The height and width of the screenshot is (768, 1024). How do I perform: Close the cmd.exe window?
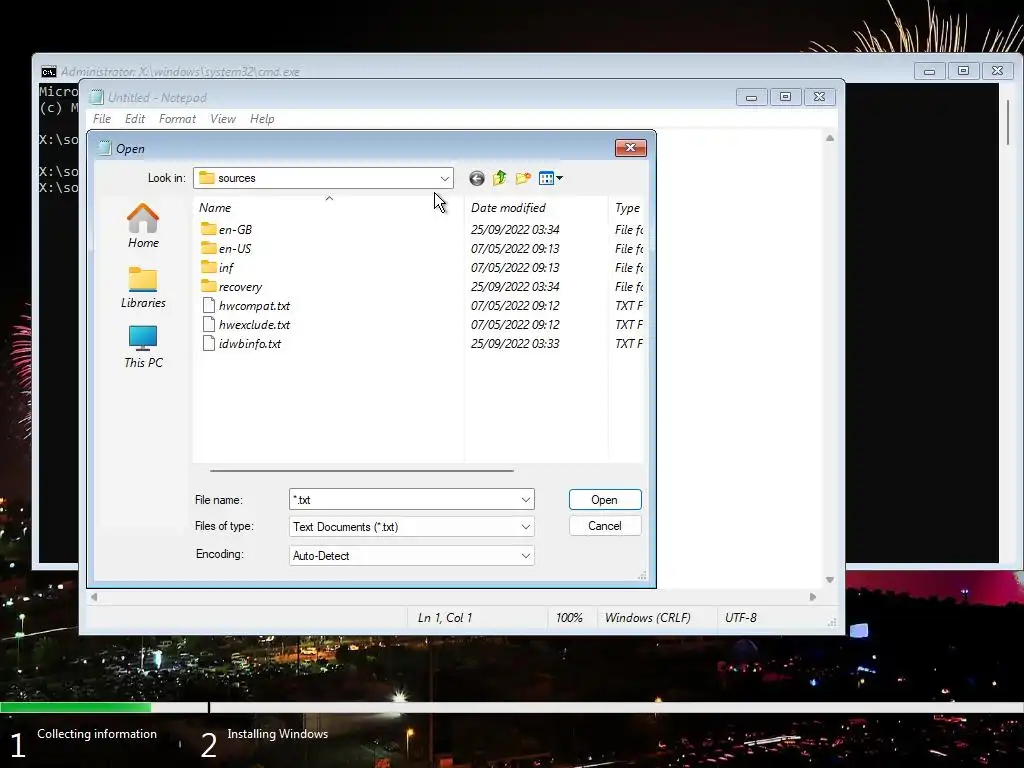(x=997, y=71)
